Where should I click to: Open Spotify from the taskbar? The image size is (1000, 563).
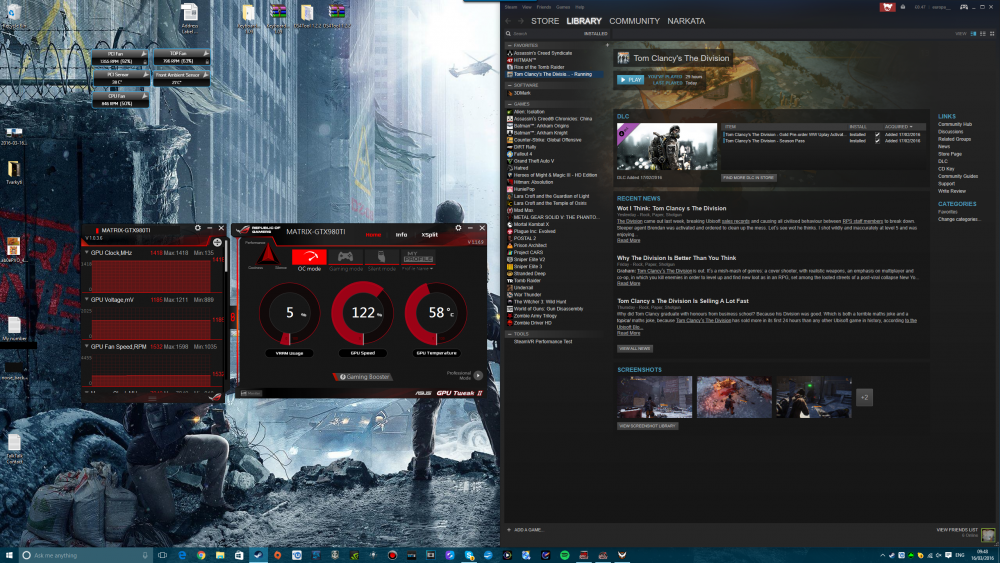564,555
